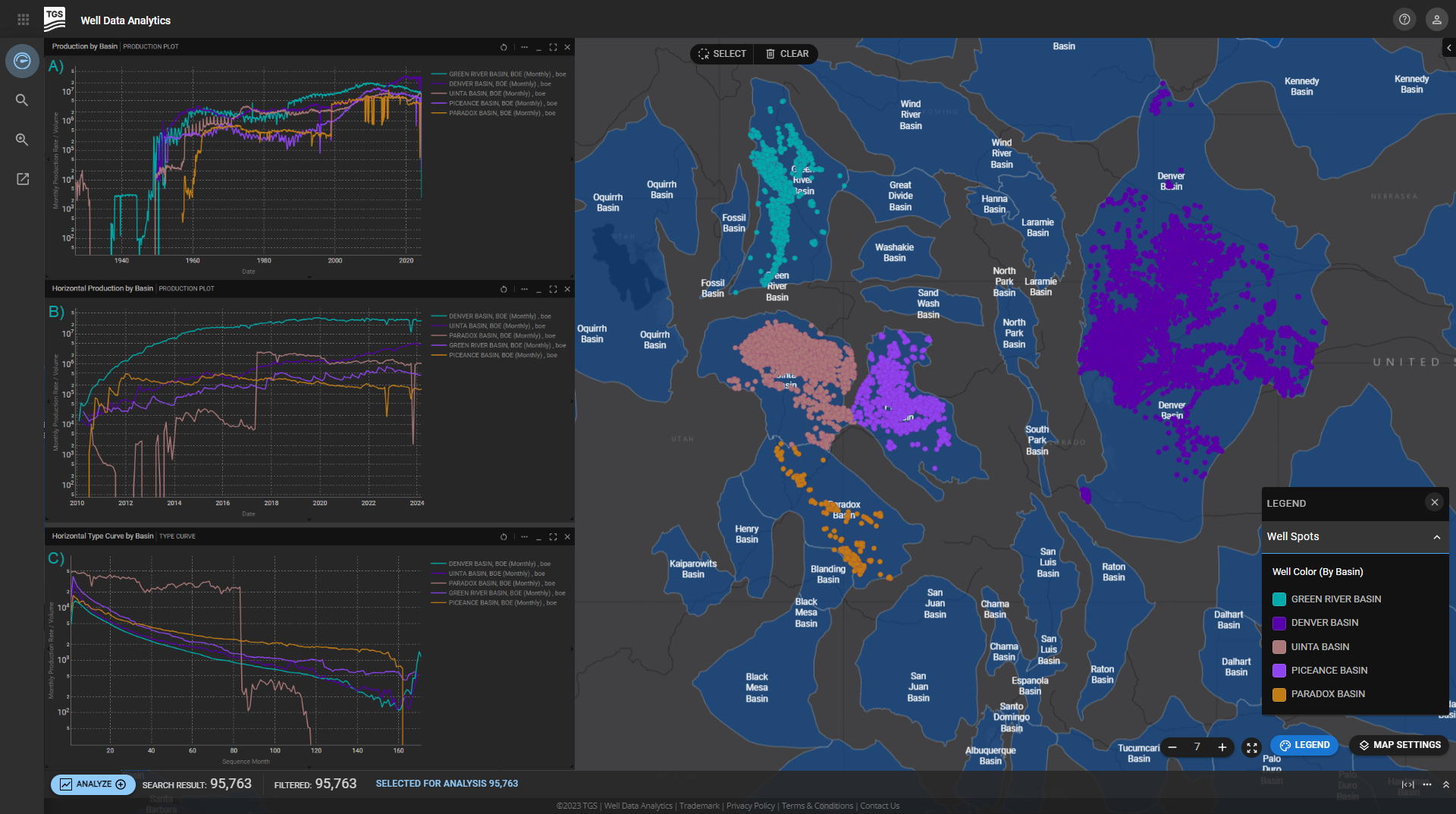Click the magnifier search icon in left sidebar
The width and height of the screenshot is (1456, 814).
(22, 100)
